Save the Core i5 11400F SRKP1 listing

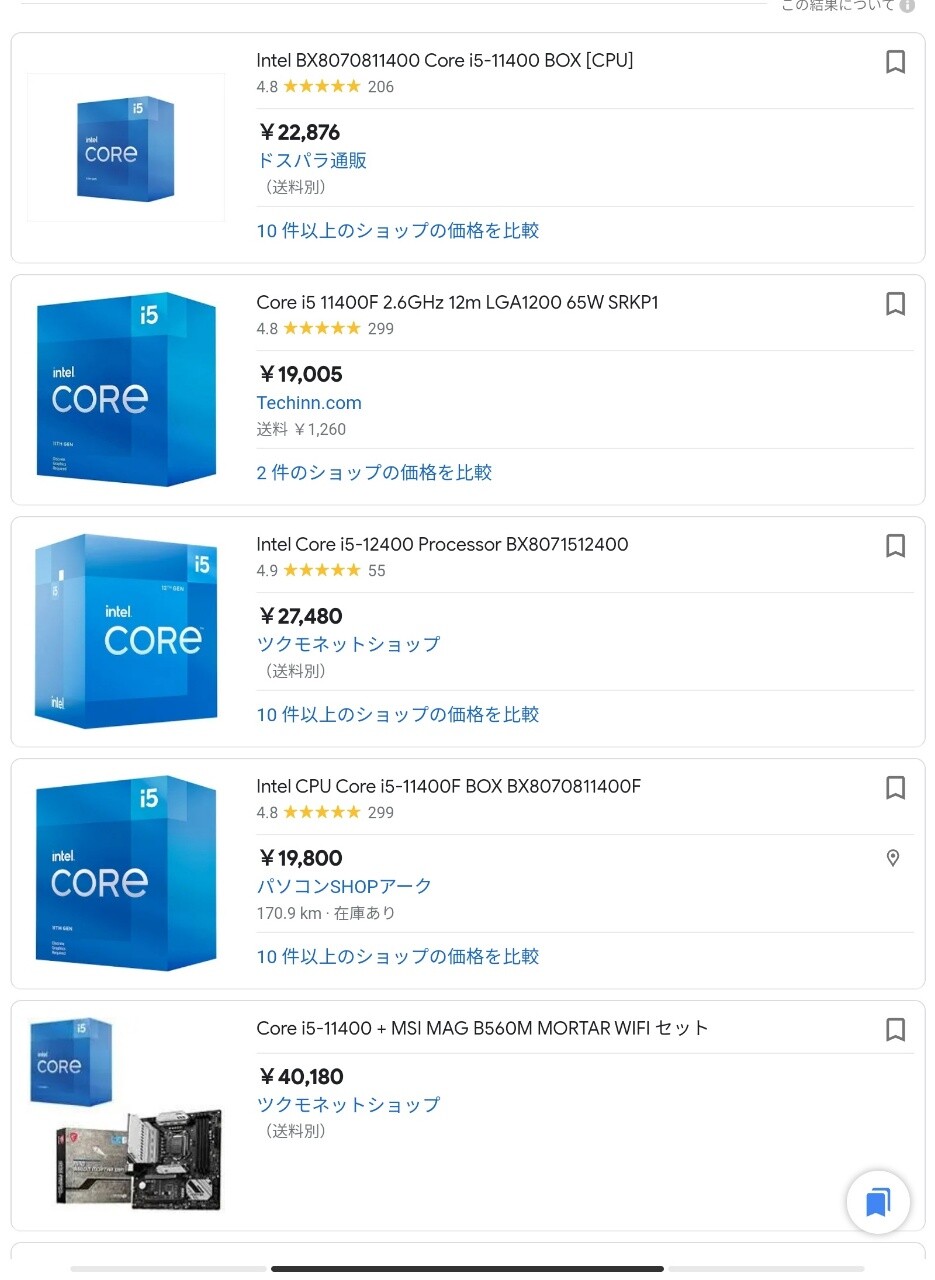895,304
